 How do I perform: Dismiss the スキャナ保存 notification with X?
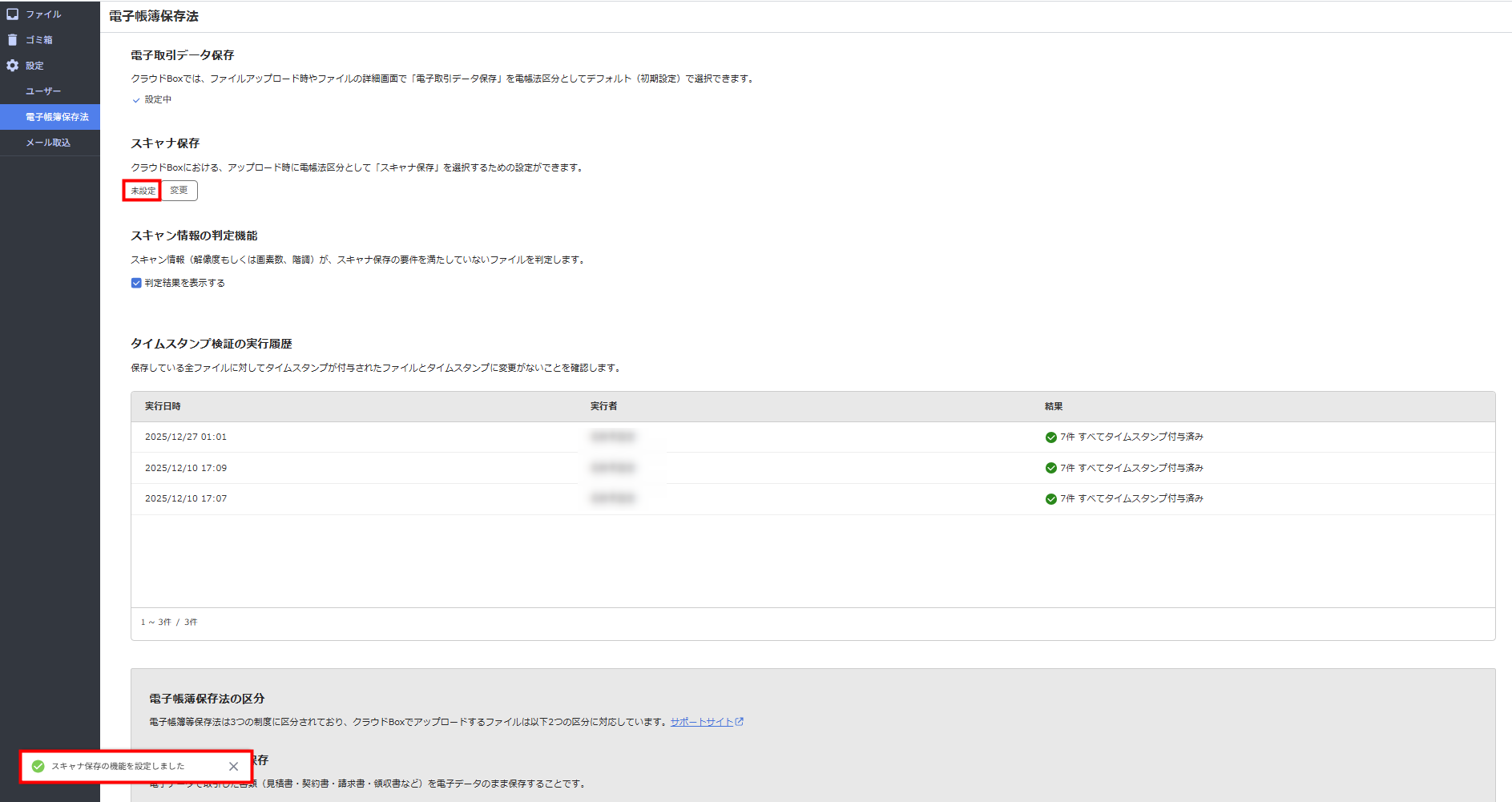coord(233,767)
